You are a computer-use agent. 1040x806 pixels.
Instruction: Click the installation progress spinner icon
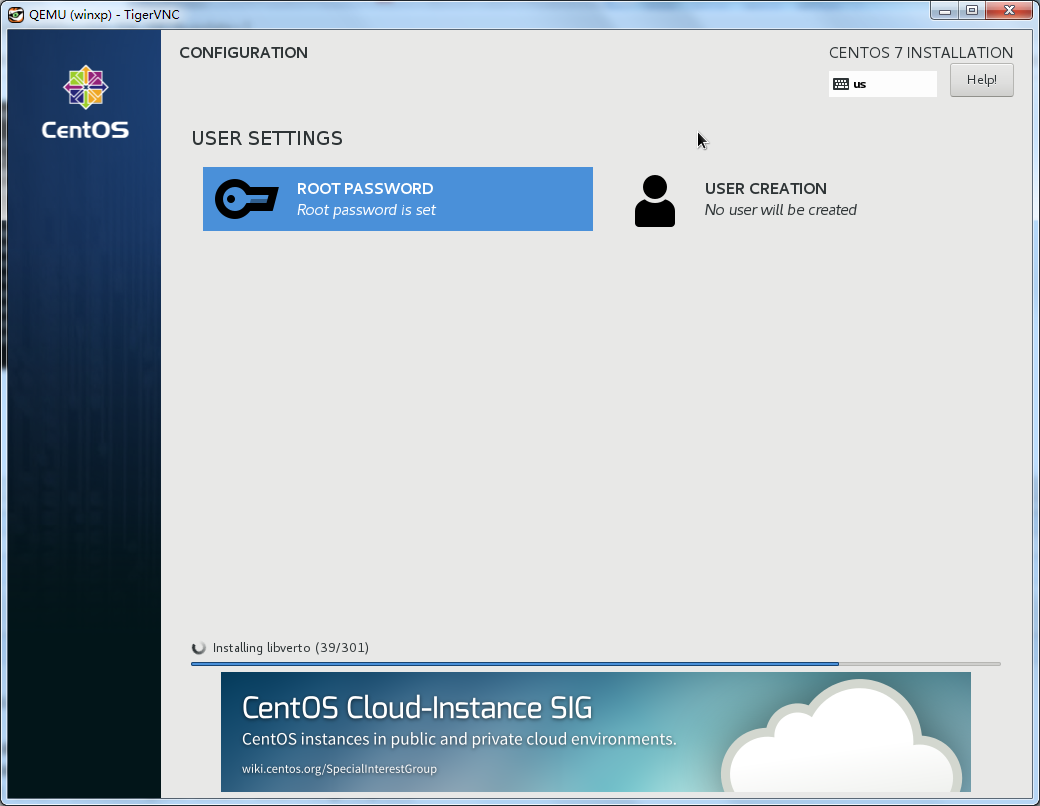pyautogui.click(x=198, y=648)
